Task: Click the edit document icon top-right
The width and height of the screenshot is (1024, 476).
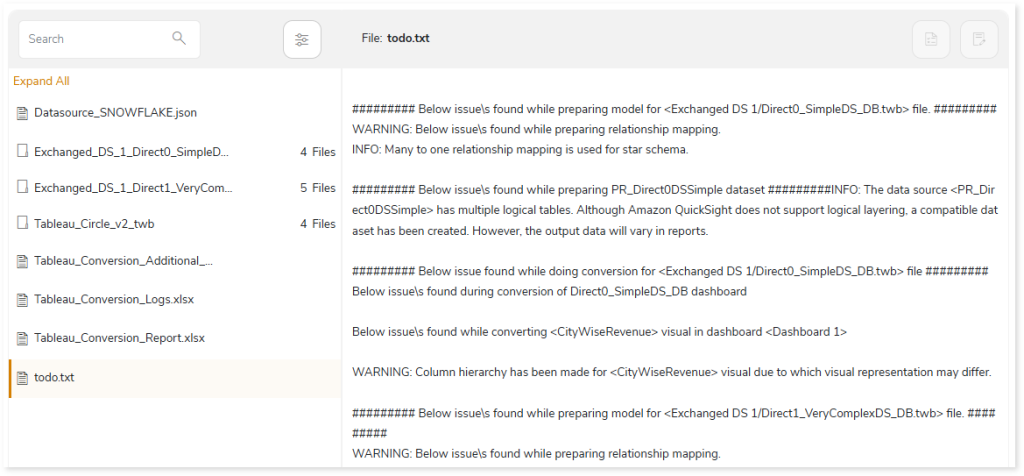Action: tap(979, 39)
